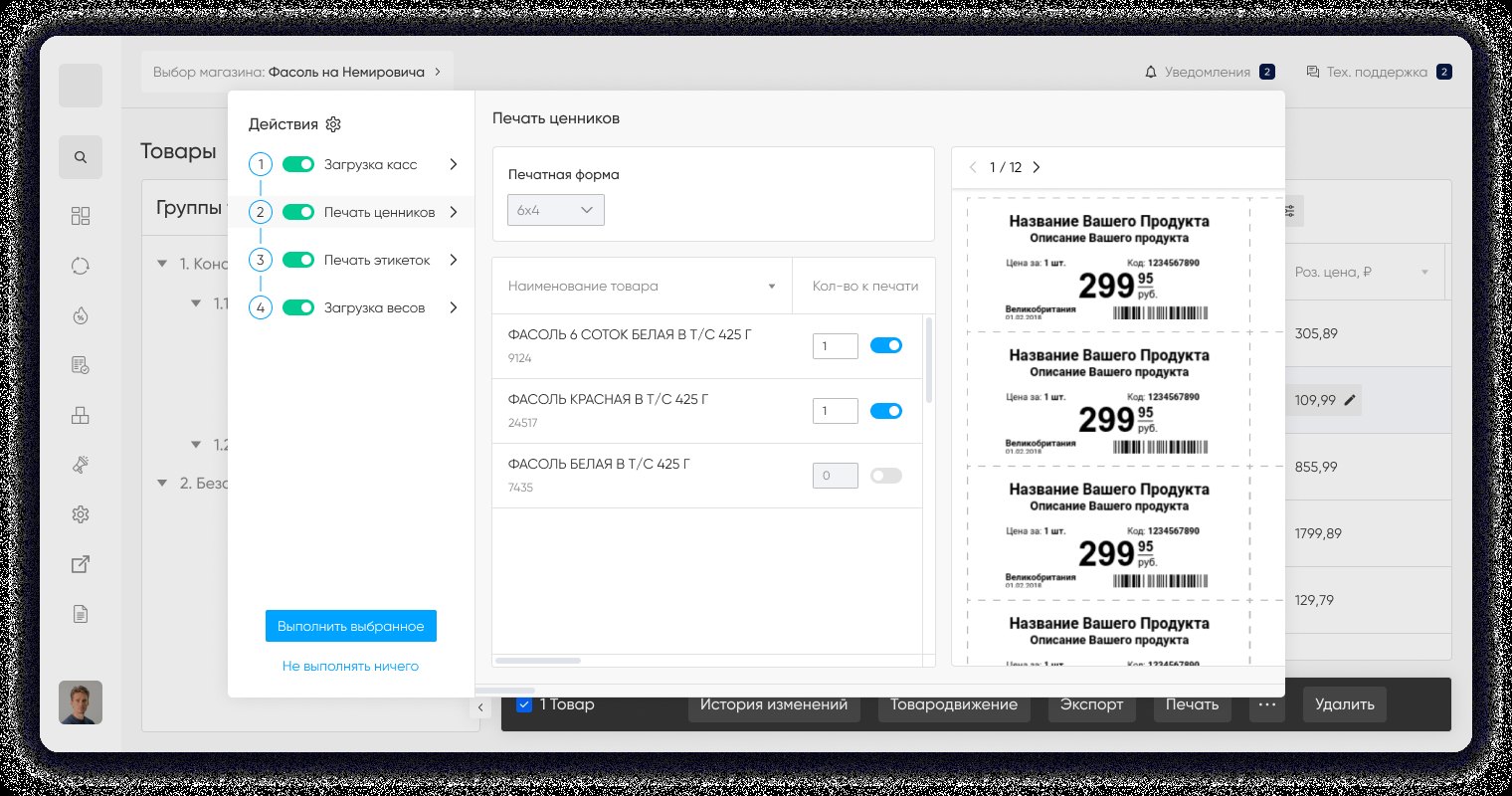Toggle the Печать этикеток switch
The height and width of the screenshot is (796, 1512).
pyautogui.click(x=298, y=260)
